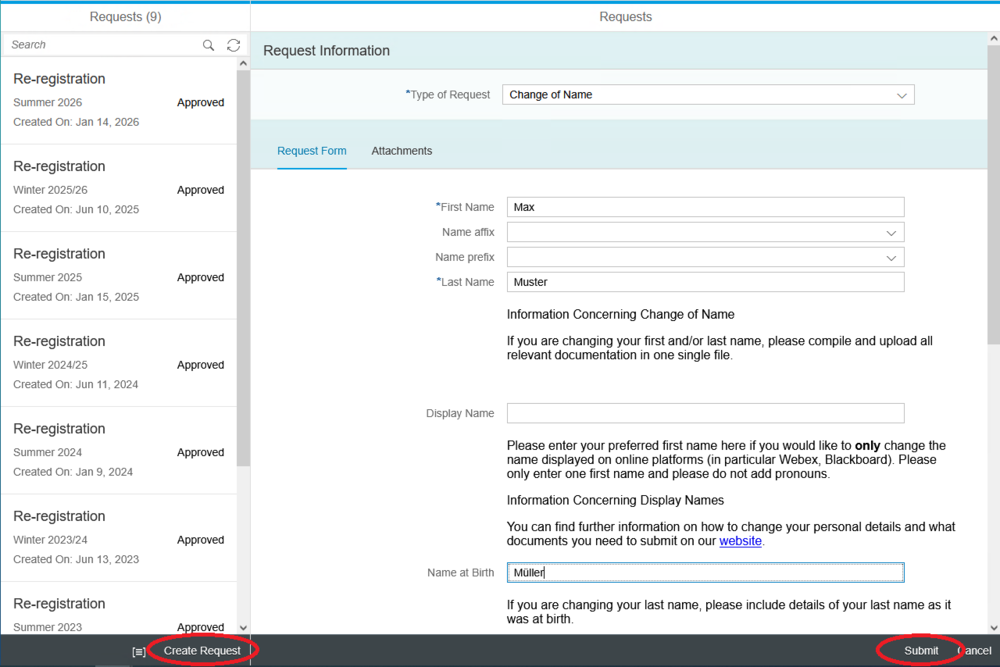The width and height of the screenshot is (1000, 667).
Task: Click the Search field in requests list
Action: 102,45
